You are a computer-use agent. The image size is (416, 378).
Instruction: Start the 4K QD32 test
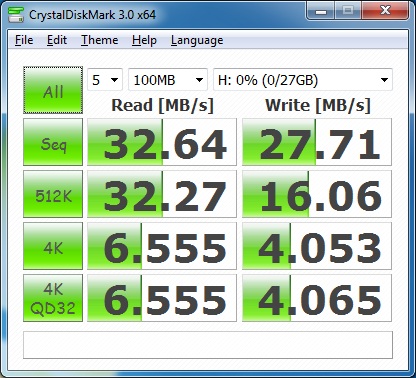(x=53, y=298)
